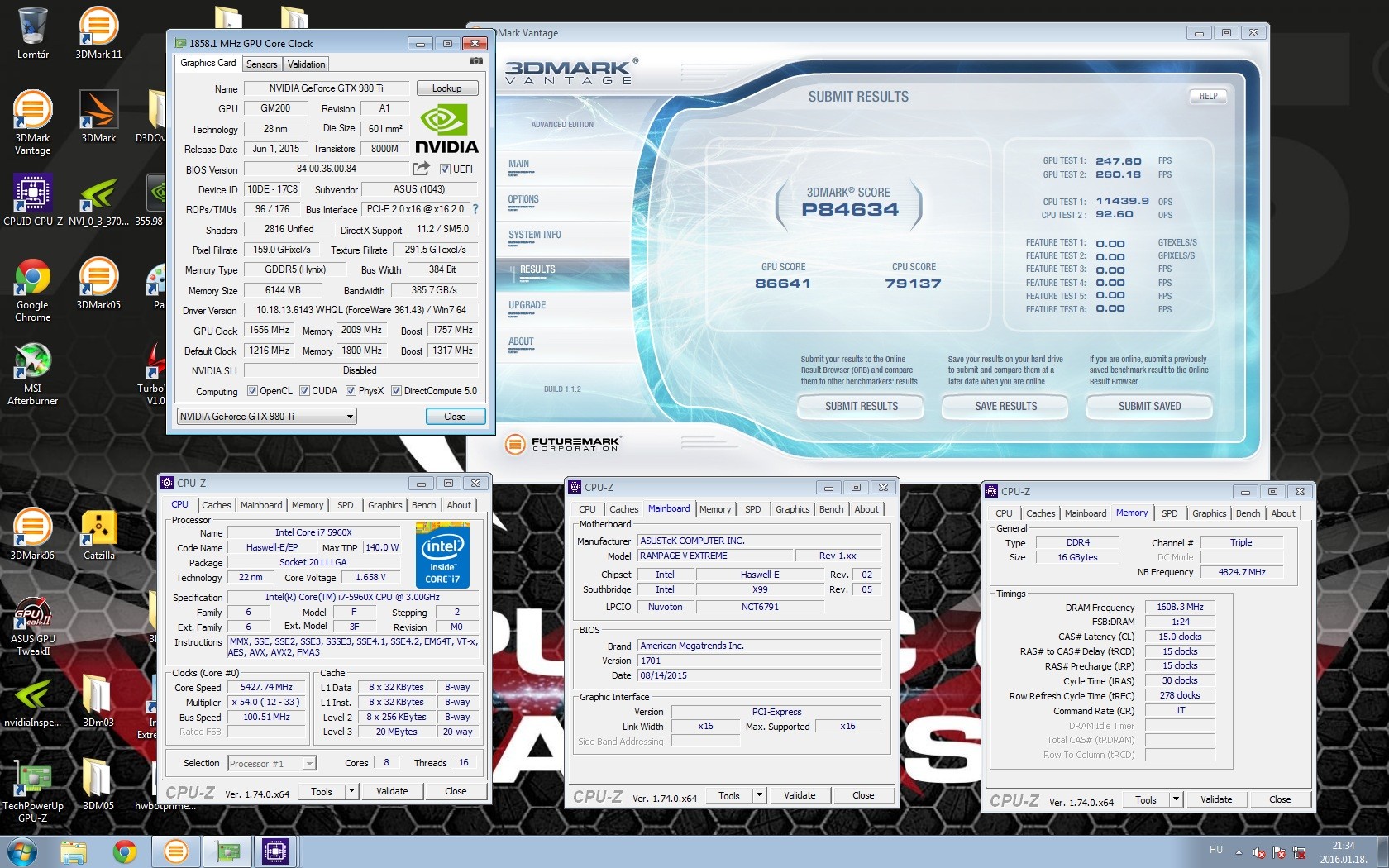Open the MAIN menu in 3DMark Vantage
Screen dimensions: 1389x868
click(x=518, y=164)
